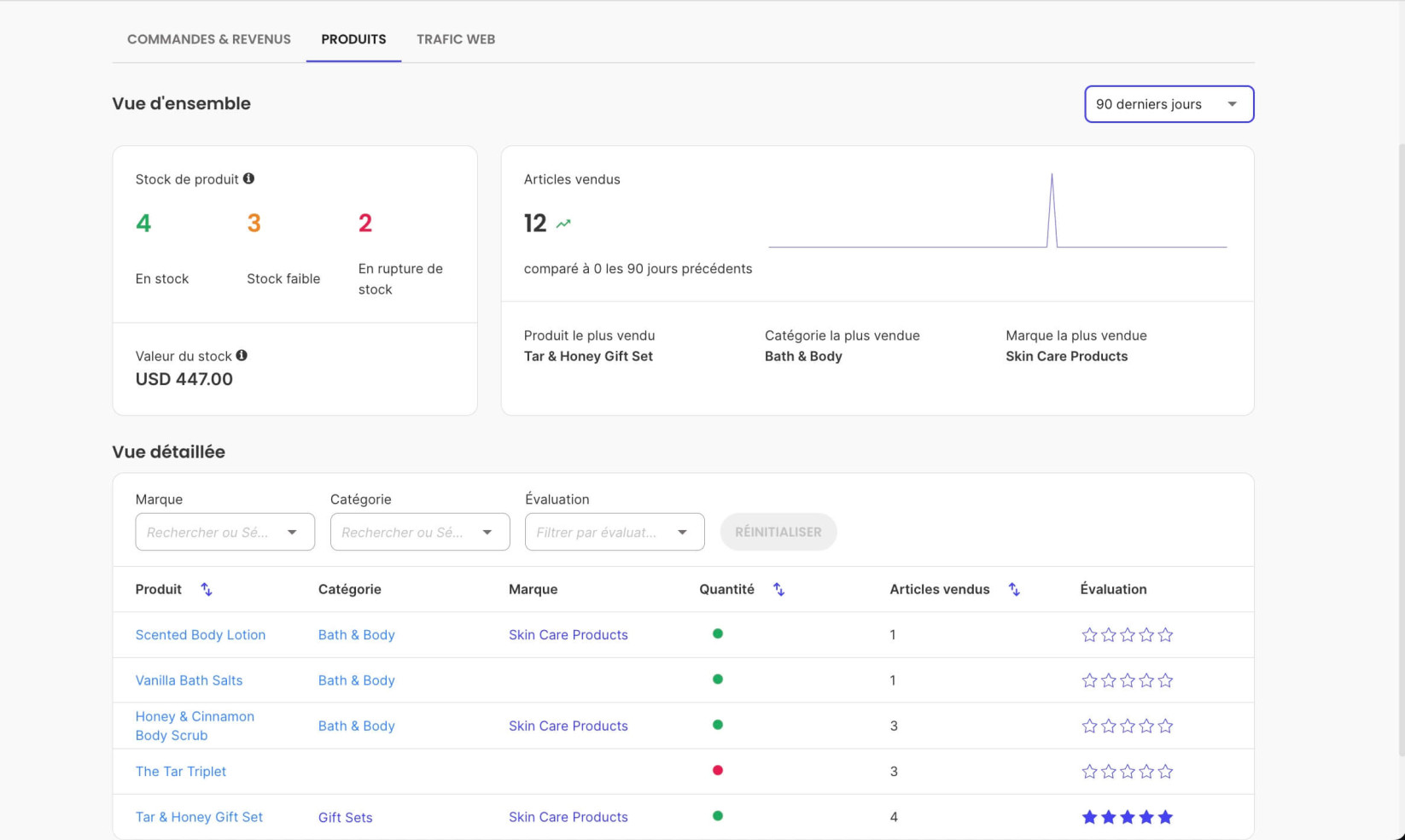The height and width of the screenshot is (840, 1405).
Task: Click the red 2 En rupture de stock count
Action: click(x=365, y=224)
